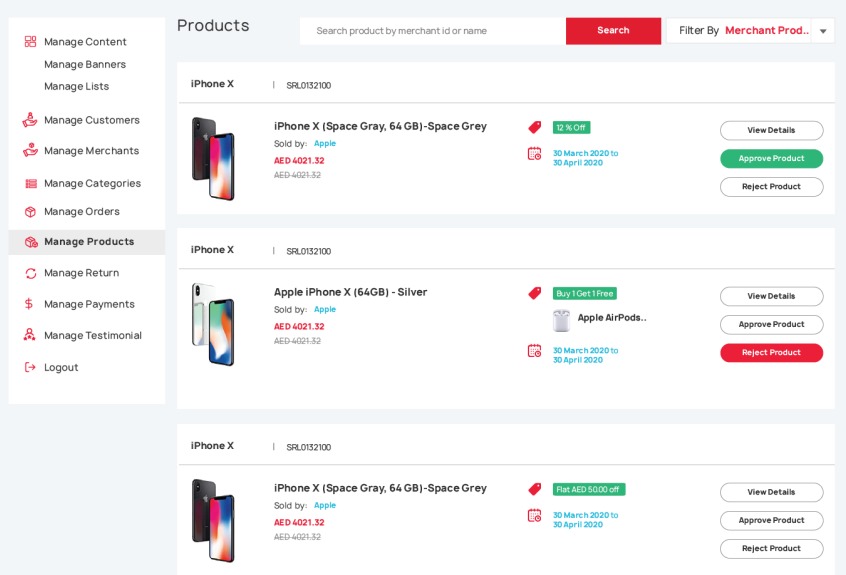
Task: Select Manage Products in sidebar
Action: pos(87,242)
